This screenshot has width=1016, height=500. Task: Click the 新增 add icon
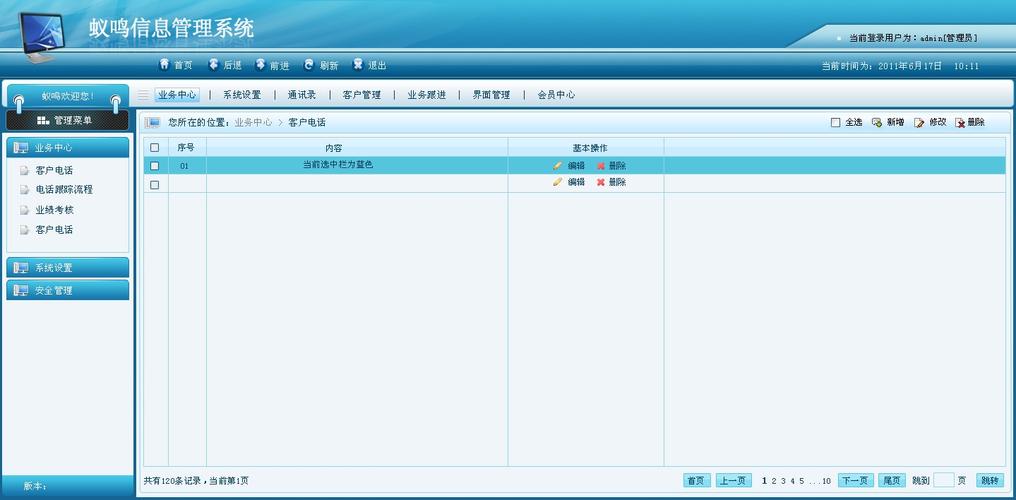point(877,122)
